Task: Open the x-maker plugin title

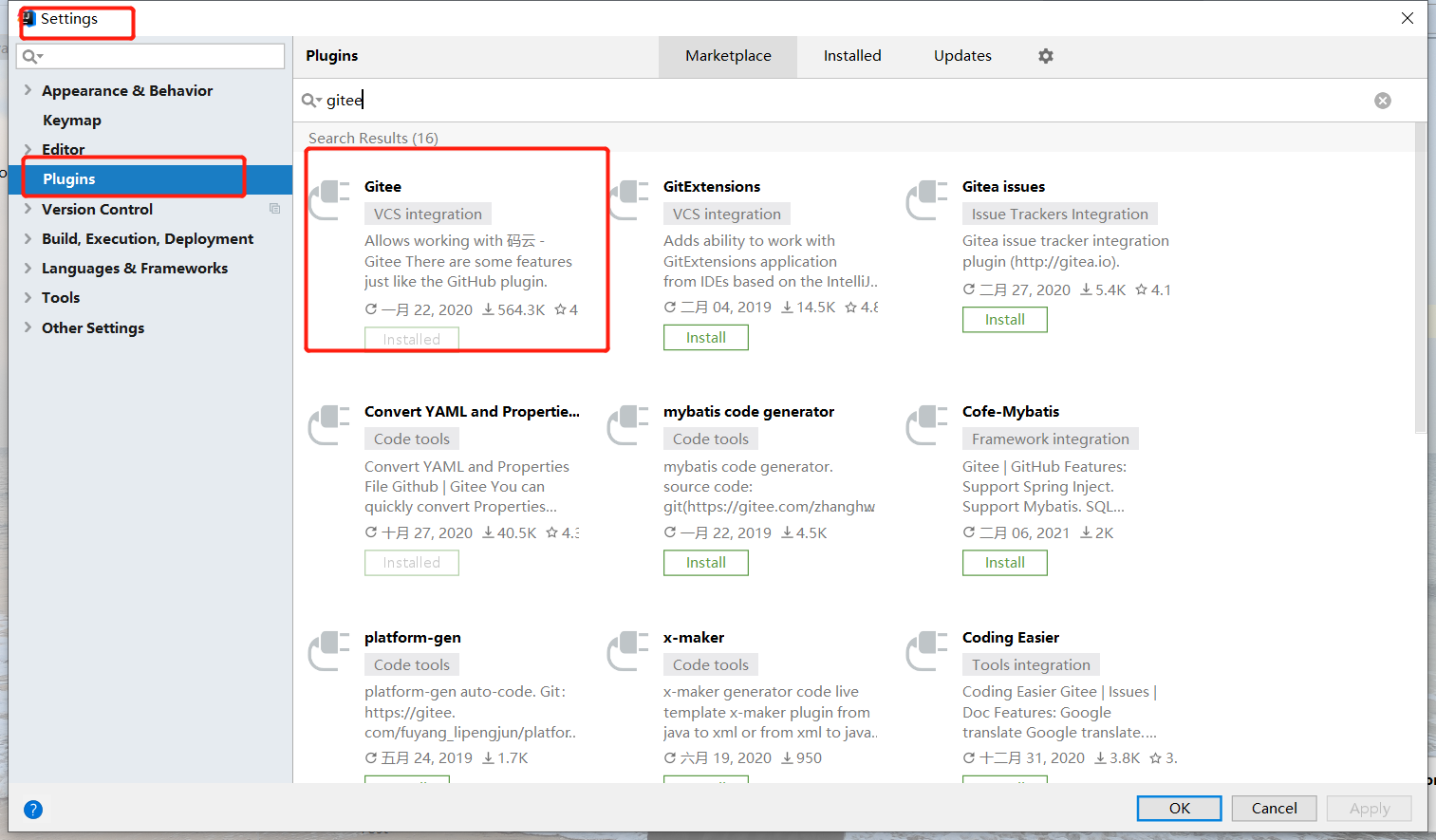Action: click(694, 638)
